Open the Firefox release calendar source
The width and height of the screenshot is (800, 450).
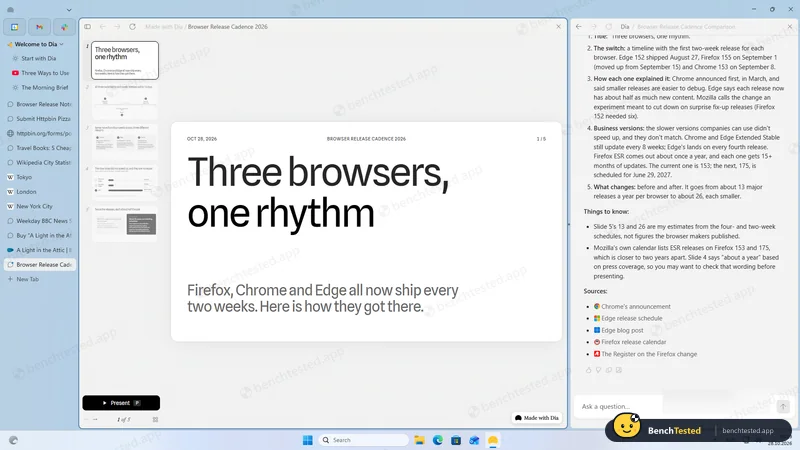pyautogui.click(x=633, y=342)
